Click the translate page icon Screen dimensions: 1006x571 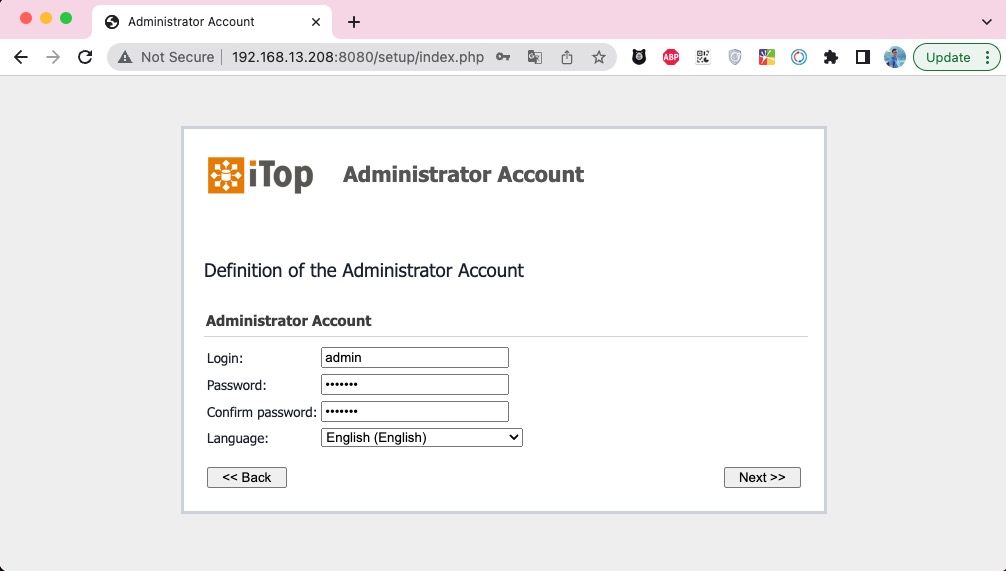click(534, 57)
